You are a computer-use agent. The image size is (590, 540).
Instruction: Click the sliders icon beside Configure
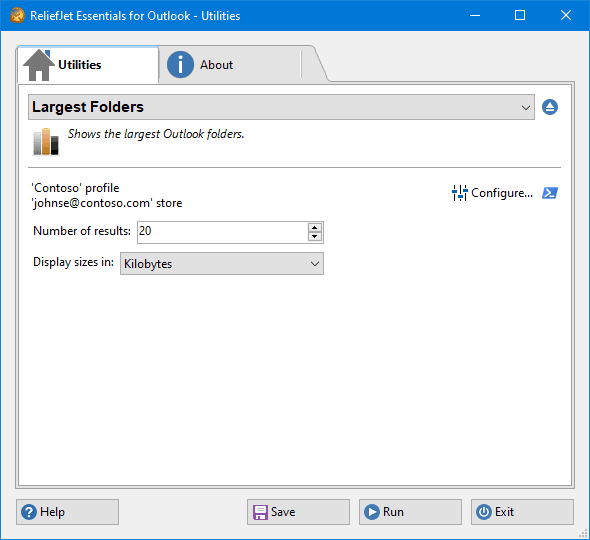(x=459, y=193)
